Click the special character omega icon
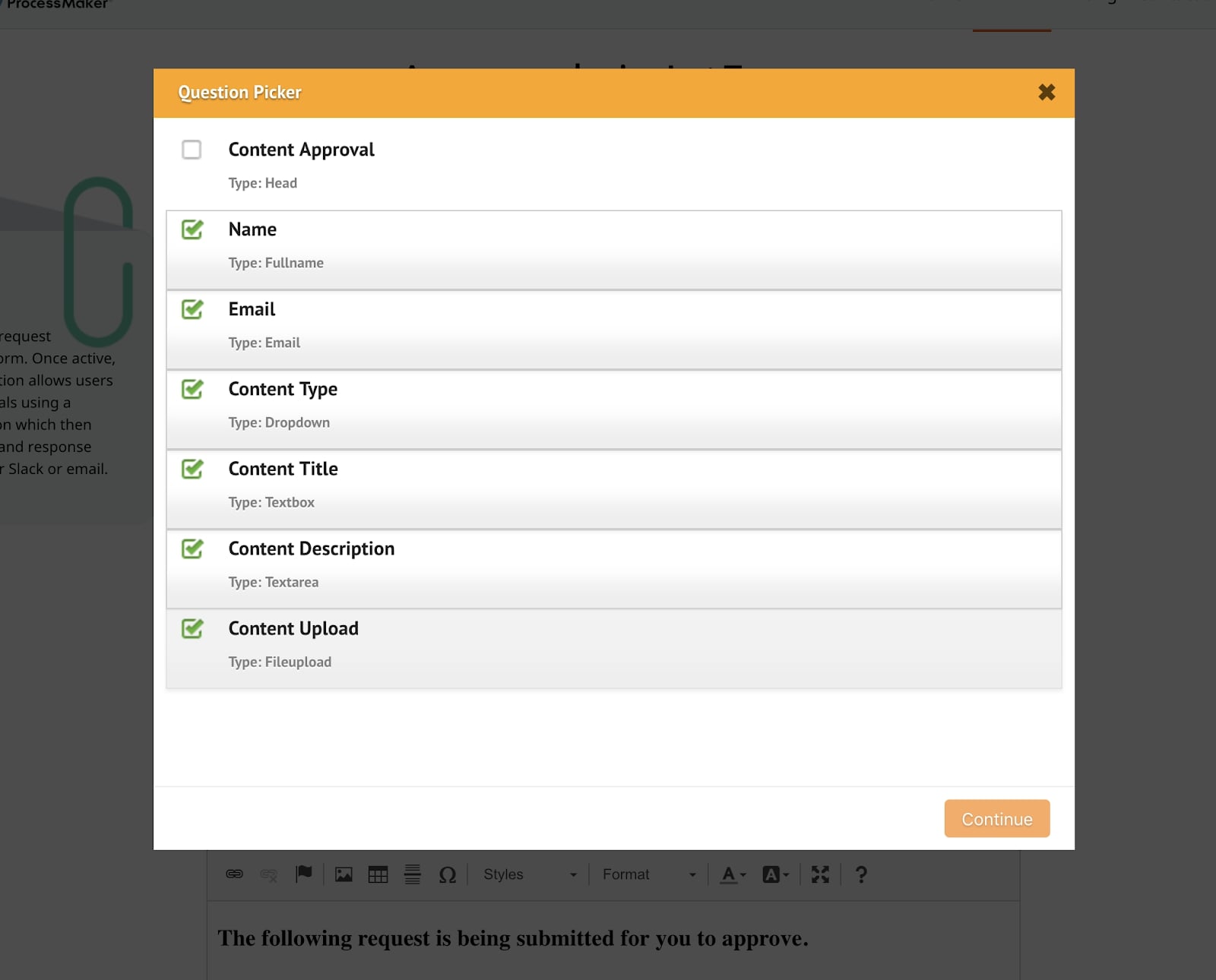The width and height of the screenshot is (1216, 980). (x=448, y=874)
